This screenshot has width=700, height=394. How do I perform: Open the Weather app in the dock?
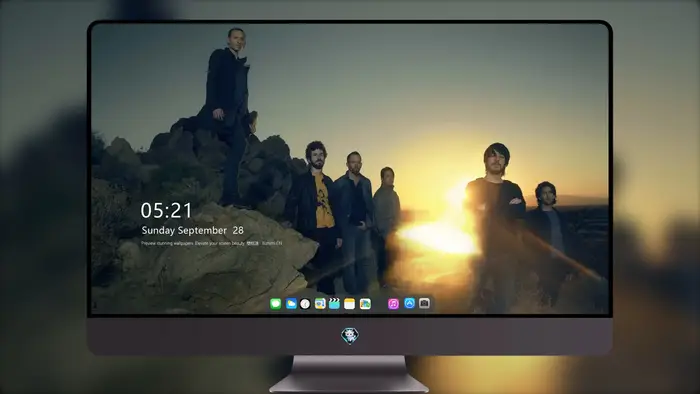pyautogui.click(x=291, y=304)
